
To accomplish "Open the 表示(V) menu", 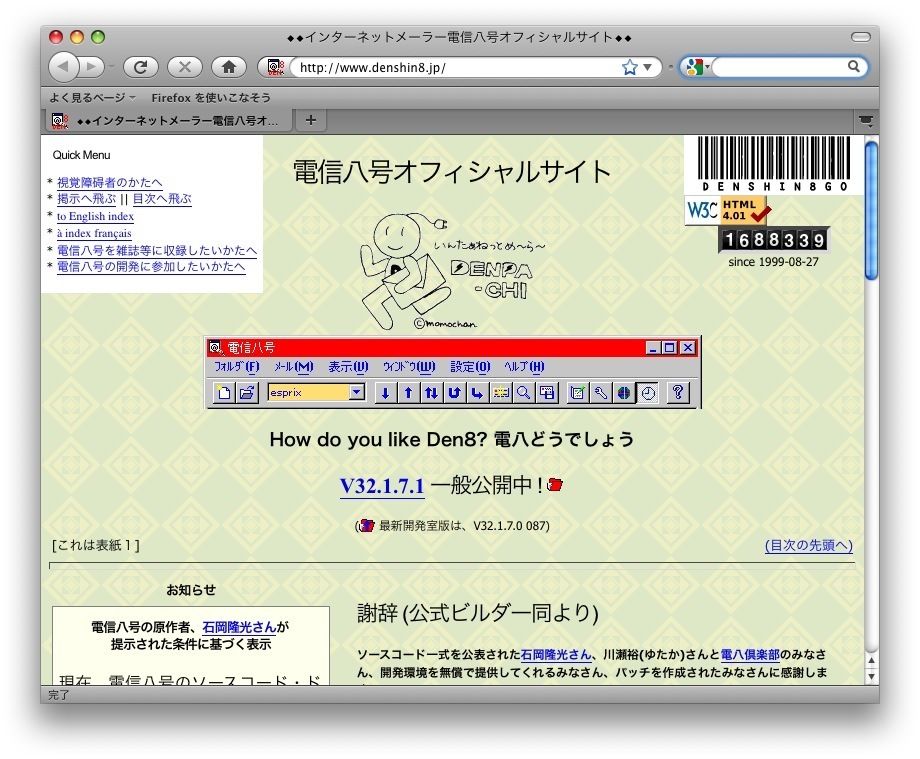I will [348, 367].
